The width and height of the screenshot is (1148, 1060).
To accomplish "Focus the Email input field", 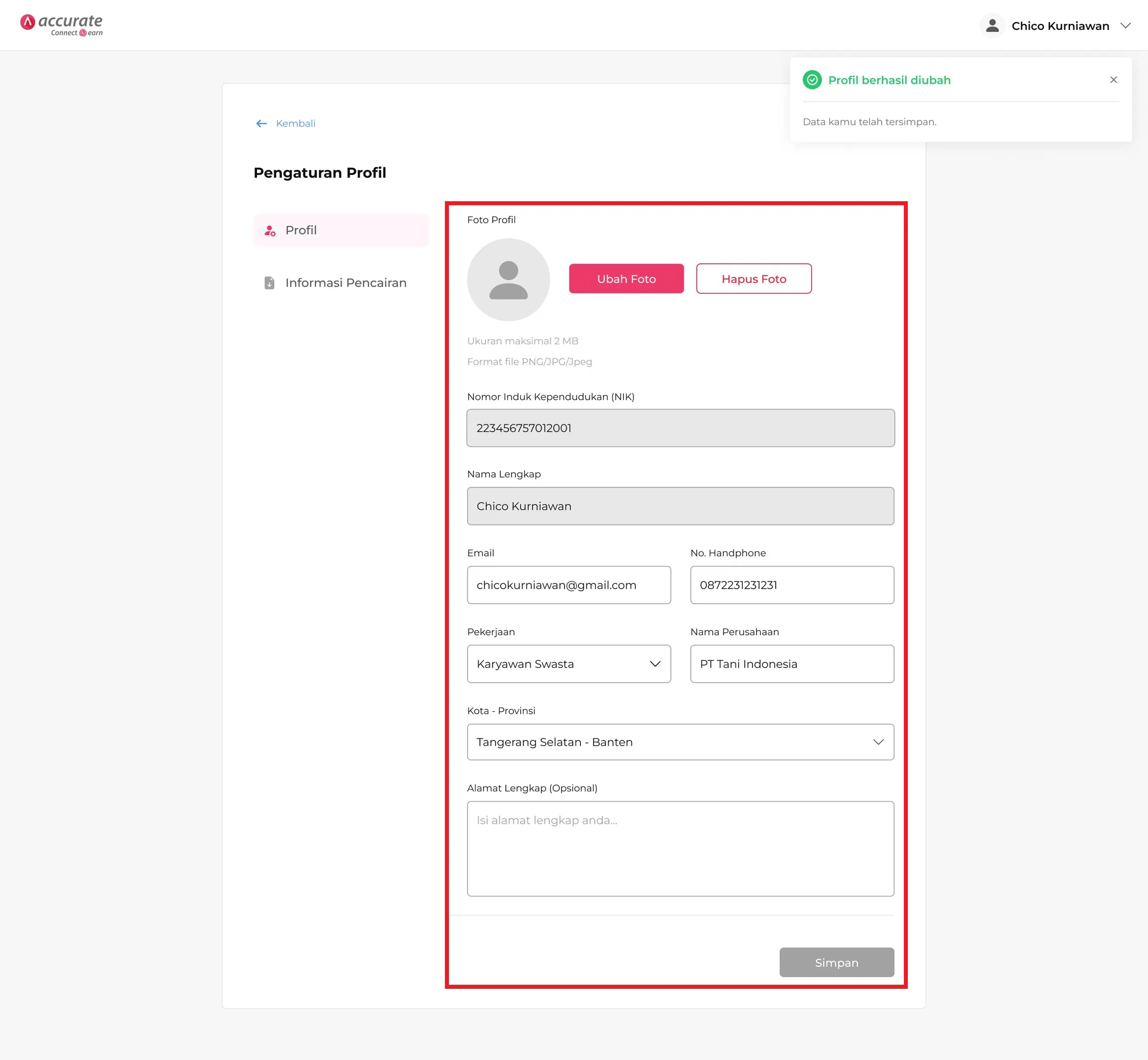I will click(x=568, y=584).
